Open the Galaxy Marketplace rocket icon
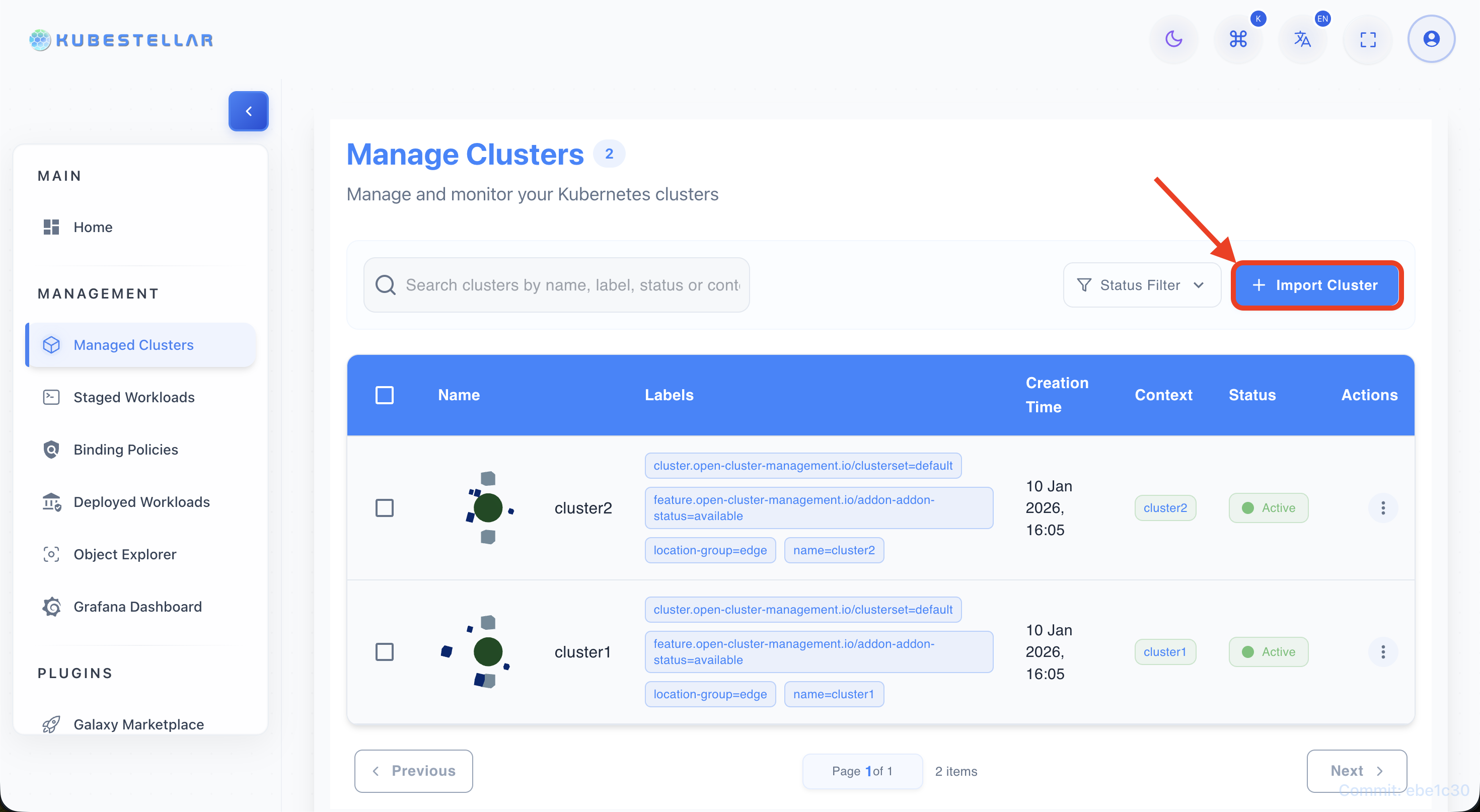Image resolution: width=1480 pixels, height=812 pixels. point(51,724)
